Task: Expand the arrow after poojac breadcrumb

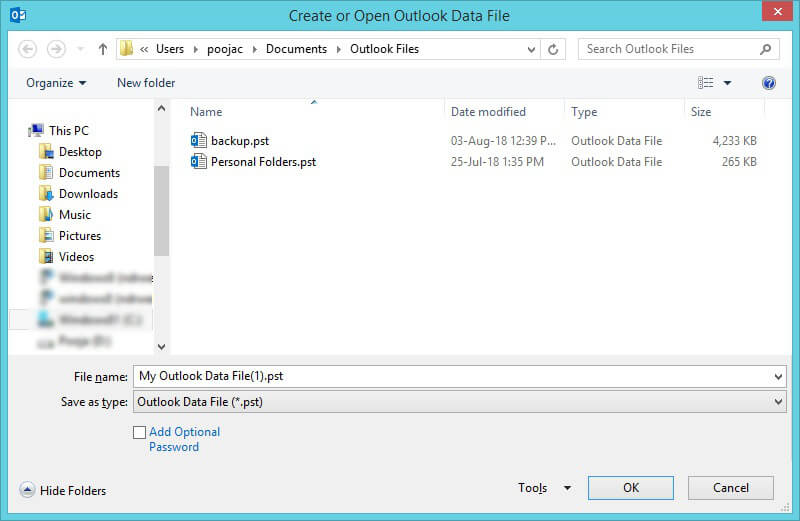Action: tap(254, 49)
